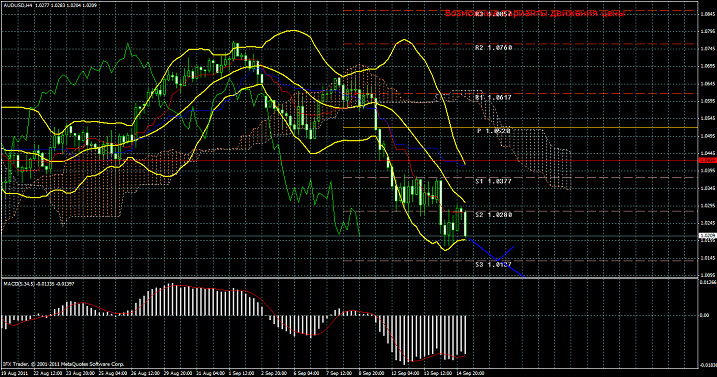Select the P 1.0520 pivot label
Image resolution: width=717 pixels, height=377 pixels.
click(493, 131)
